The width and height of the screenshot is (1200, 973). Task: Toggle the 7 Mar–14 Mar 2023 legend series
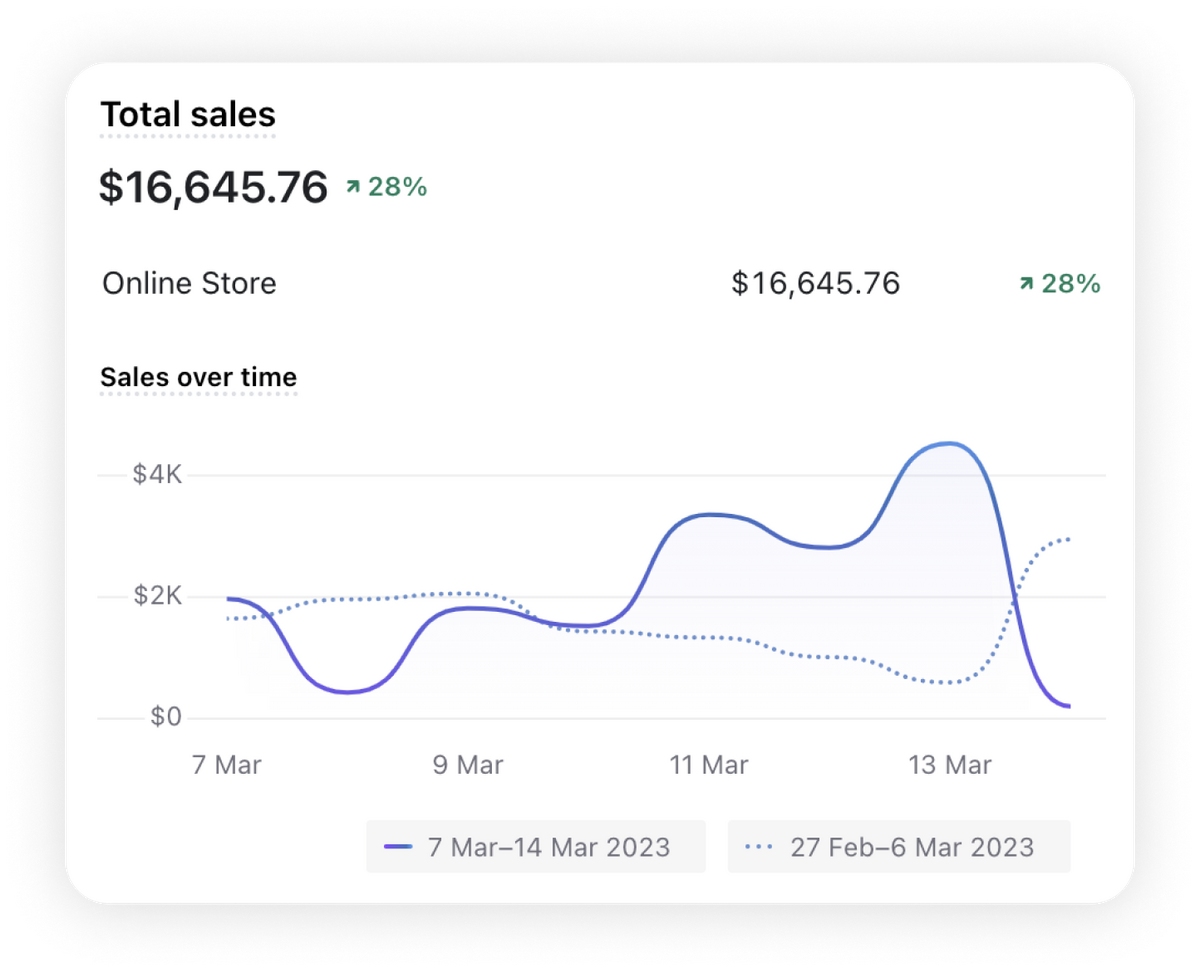click(x=535, y=847)
